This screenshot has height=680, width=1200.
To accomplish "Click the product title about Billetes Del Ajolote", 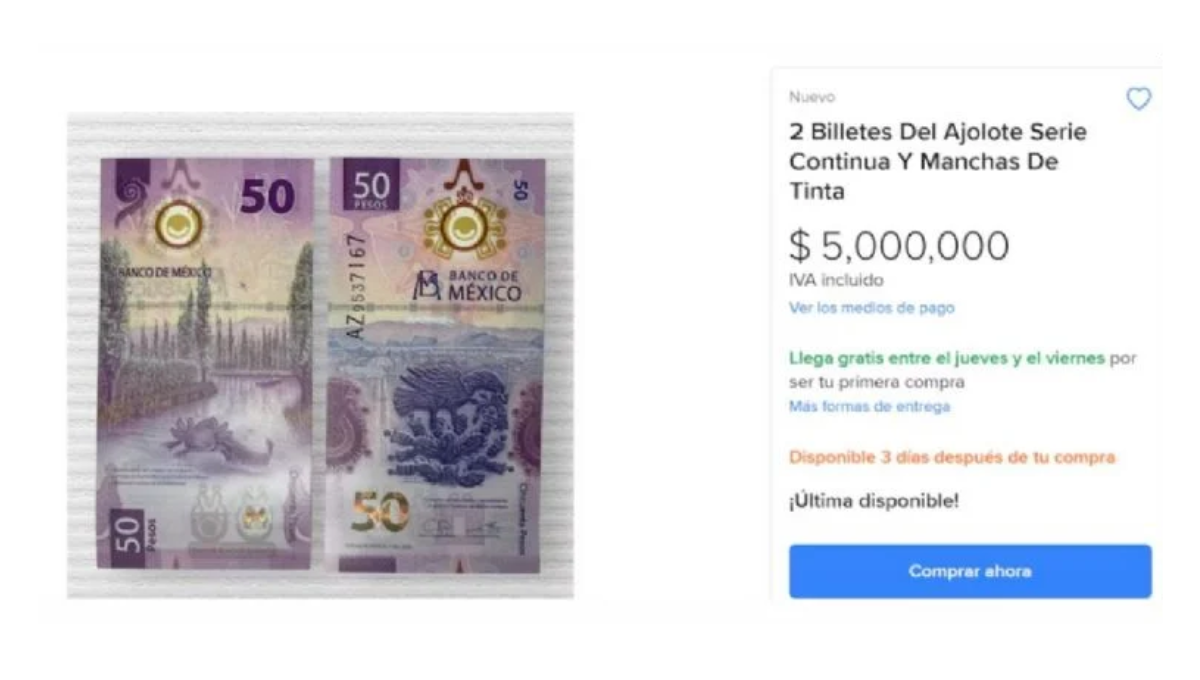I will tap(938, 161).
